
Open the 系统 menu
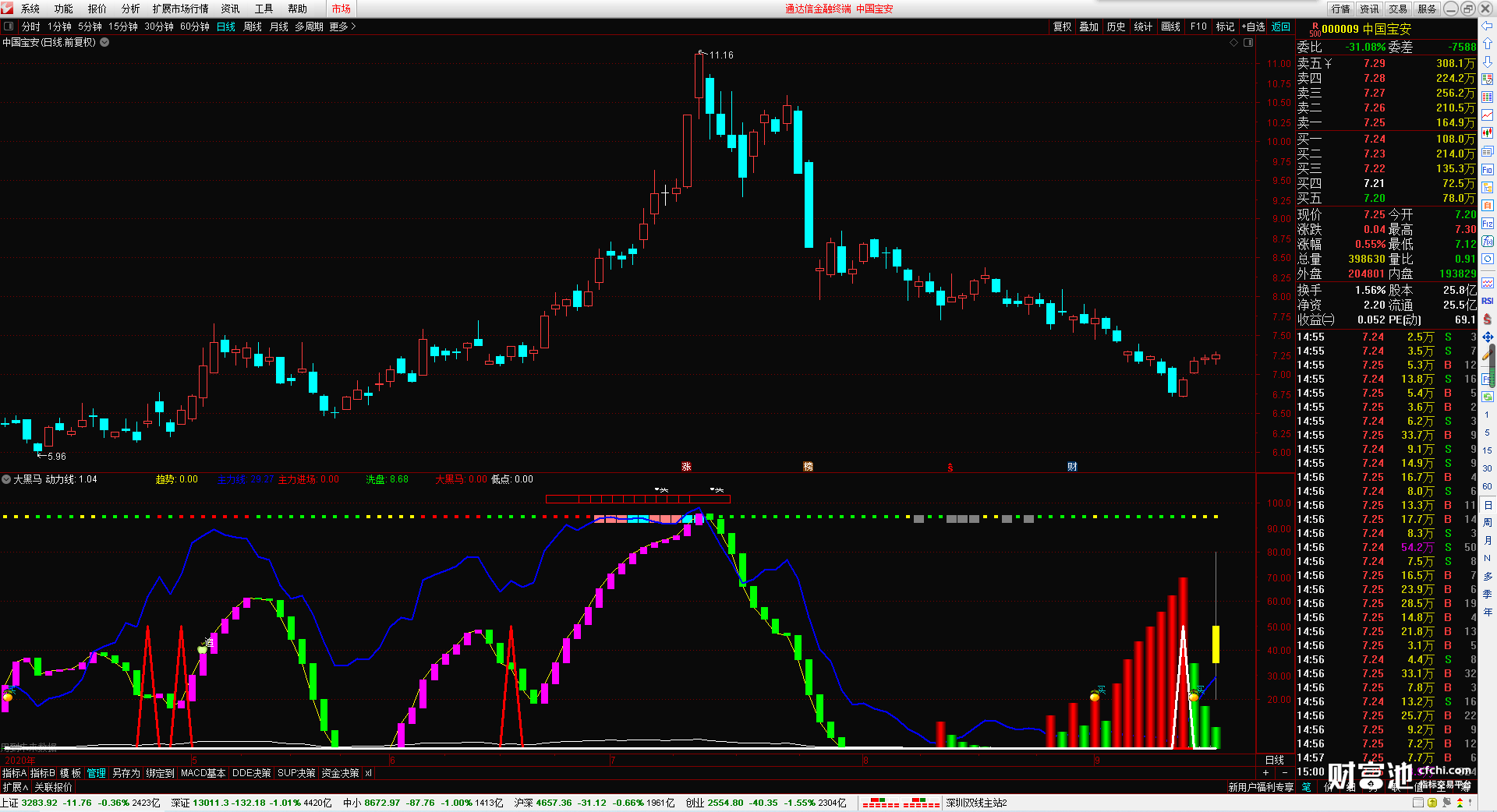coord(30,9)
